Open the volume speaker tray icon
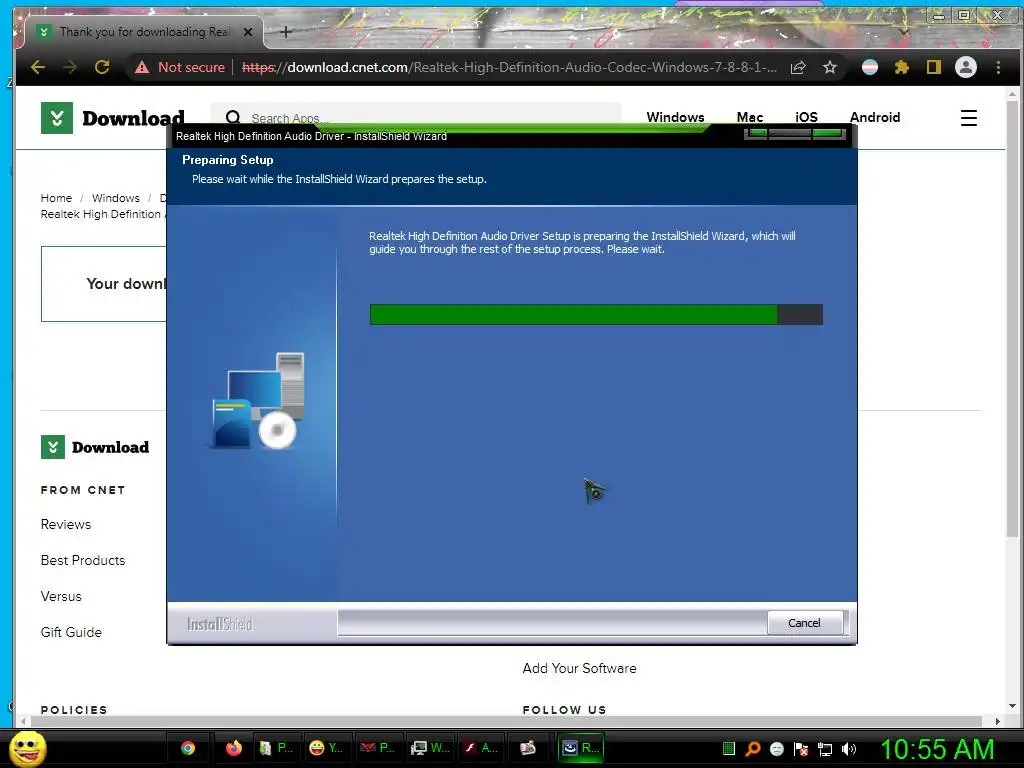1024x768 pixels. pyautogui.click(x=849, y=749)
